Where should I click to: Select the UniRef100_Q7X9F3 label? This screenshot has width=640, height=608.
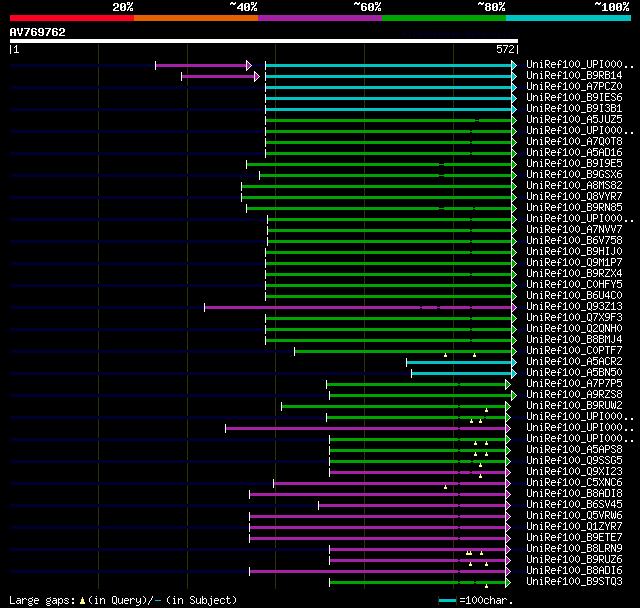tap(574, 318)
